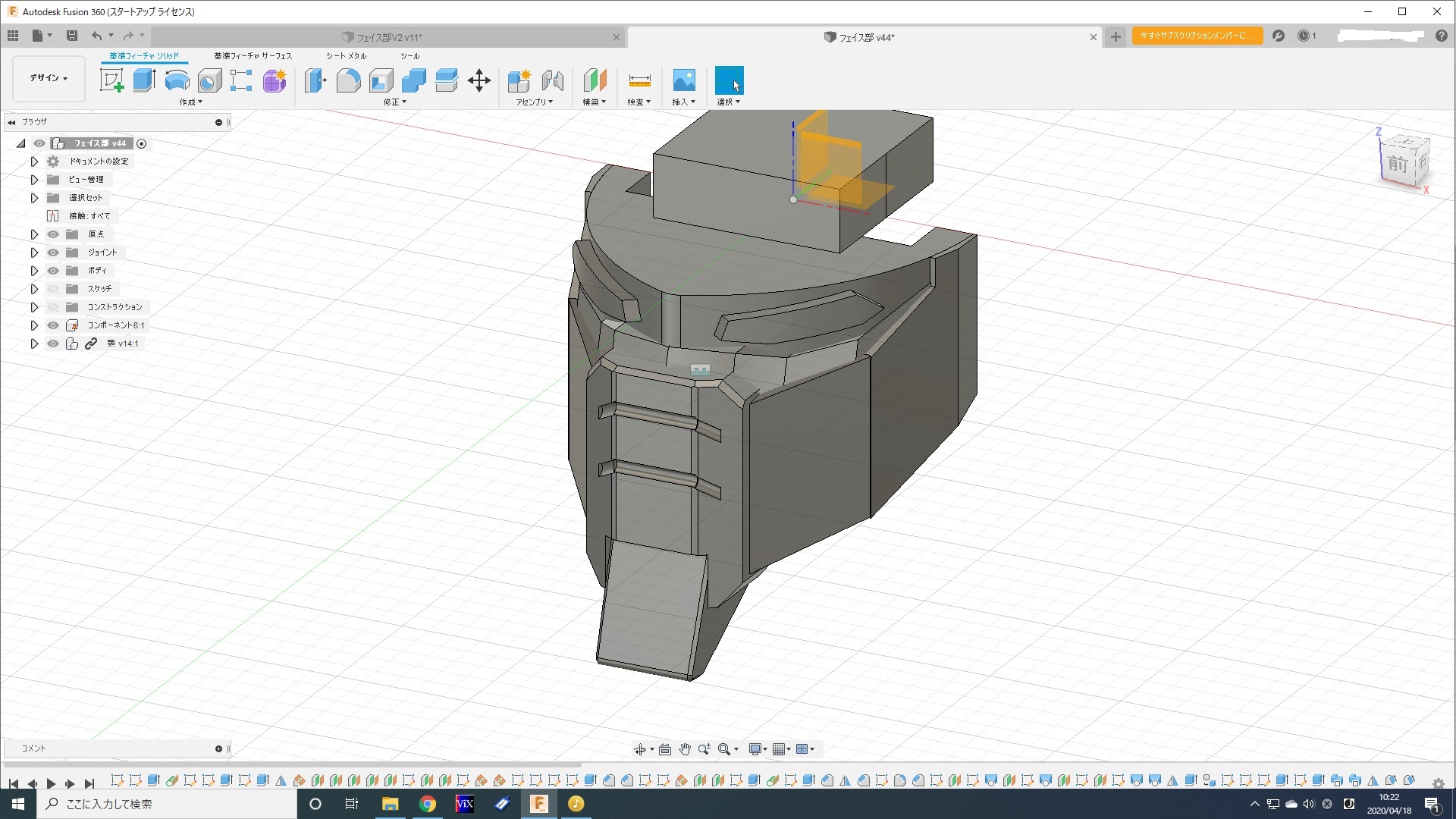Click the Measure tool icon
The width and height of the screenshot is (1456, 819).
coord(639,80)
